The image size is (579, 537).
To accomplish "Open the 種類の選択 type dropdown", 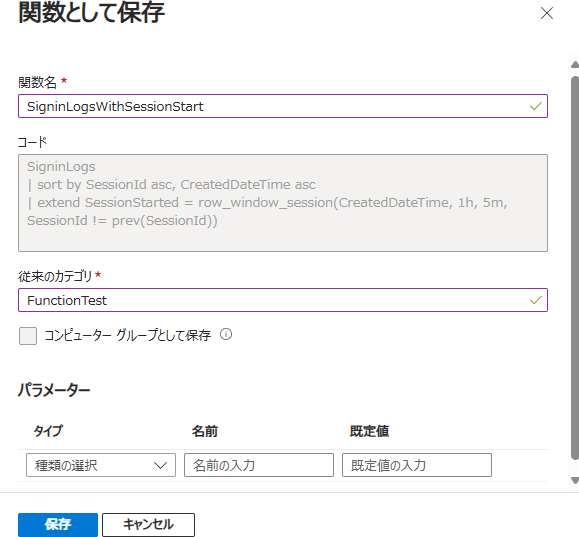I will click(x=101, y=465).
